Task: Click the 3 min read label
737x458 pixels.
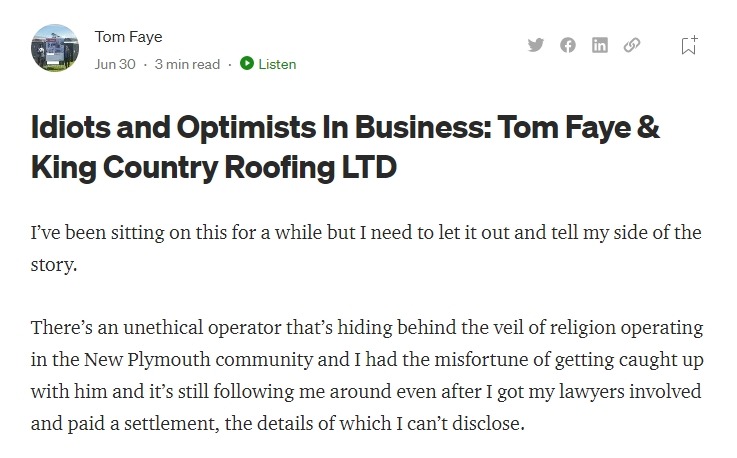Action: [x=187, y=64]
